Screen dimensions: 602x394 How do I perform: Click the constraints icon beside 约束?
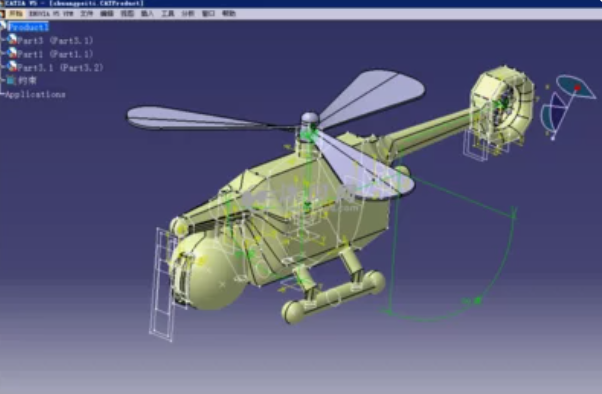(11, 80)
